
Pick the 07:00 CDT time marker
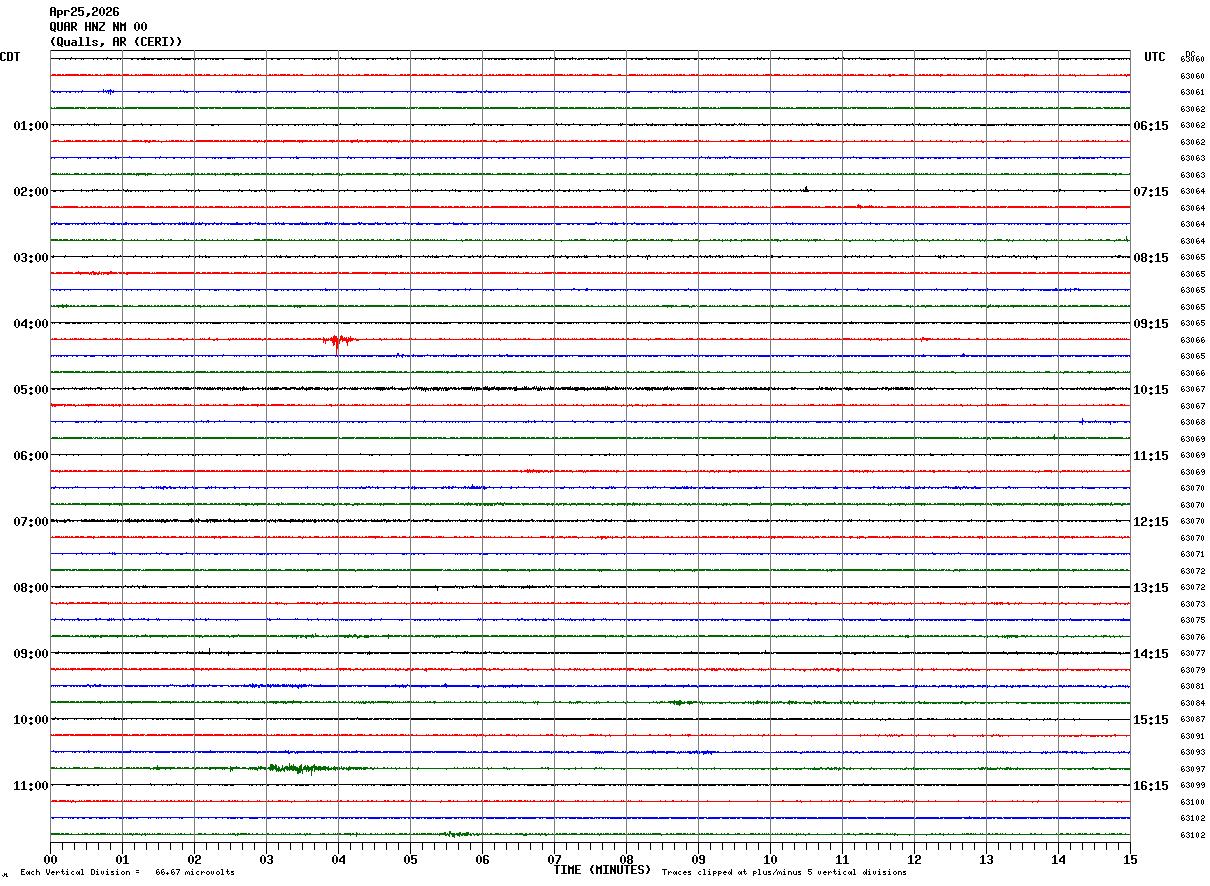[x=30, y=522]
